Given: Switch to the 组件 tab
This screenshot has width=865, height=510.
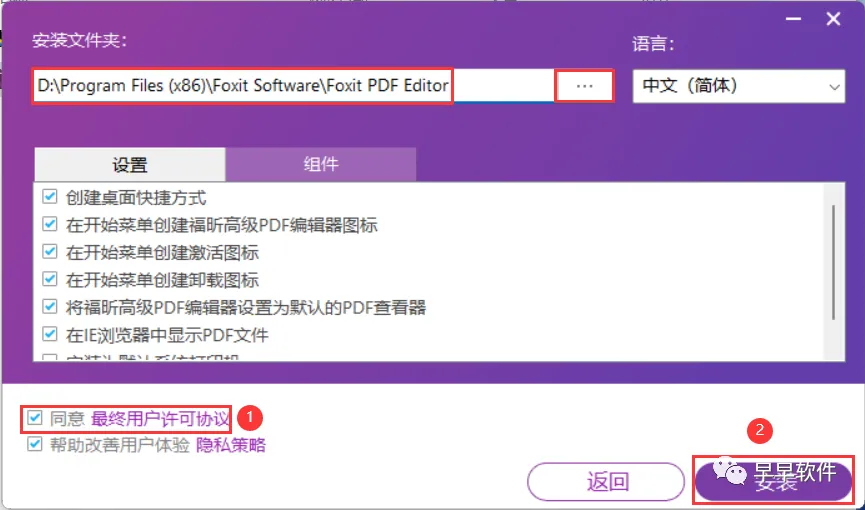Looking at the screenshot, I should 321,164.
